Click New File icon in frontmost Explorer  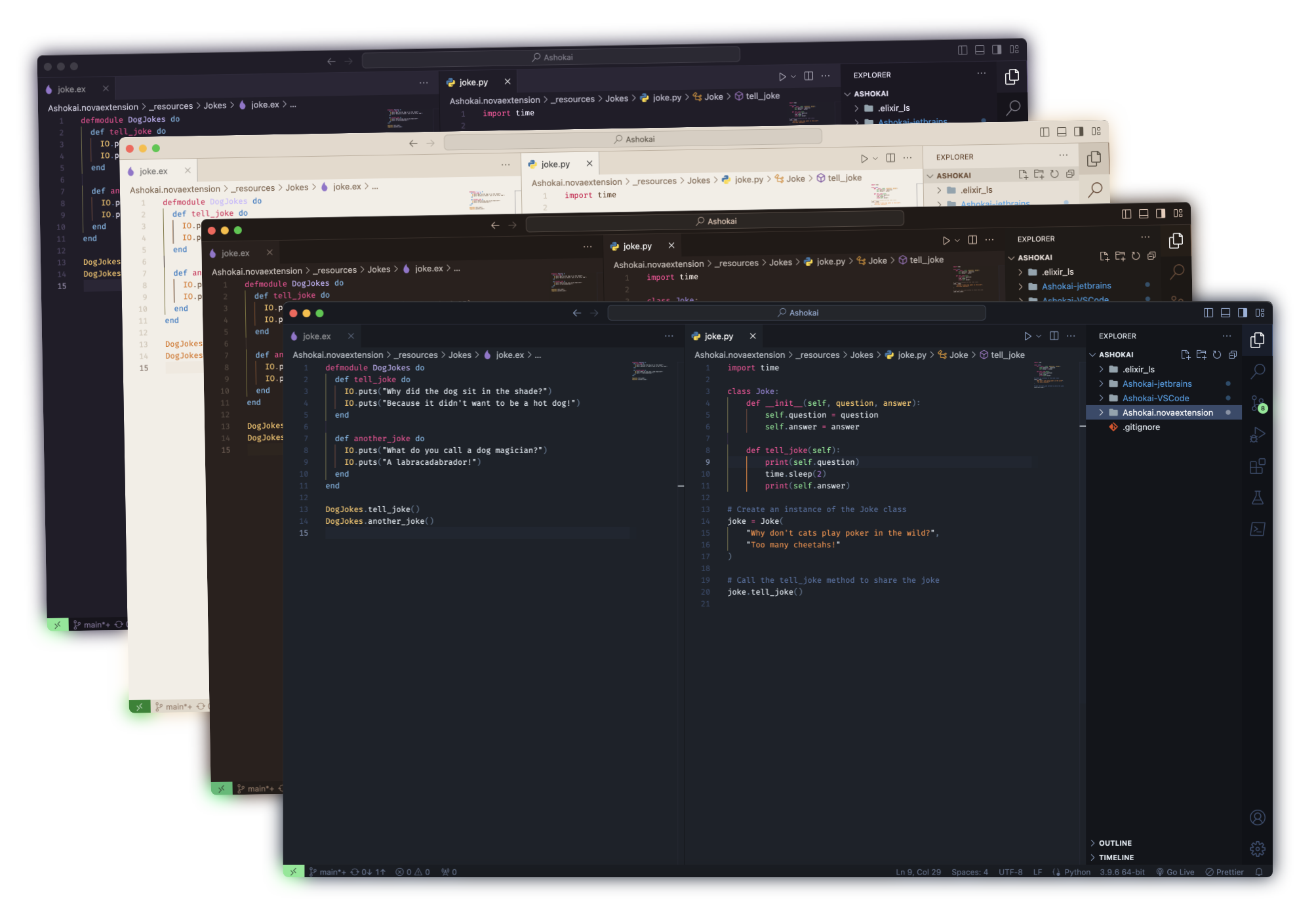click(x=1185, y=355)
